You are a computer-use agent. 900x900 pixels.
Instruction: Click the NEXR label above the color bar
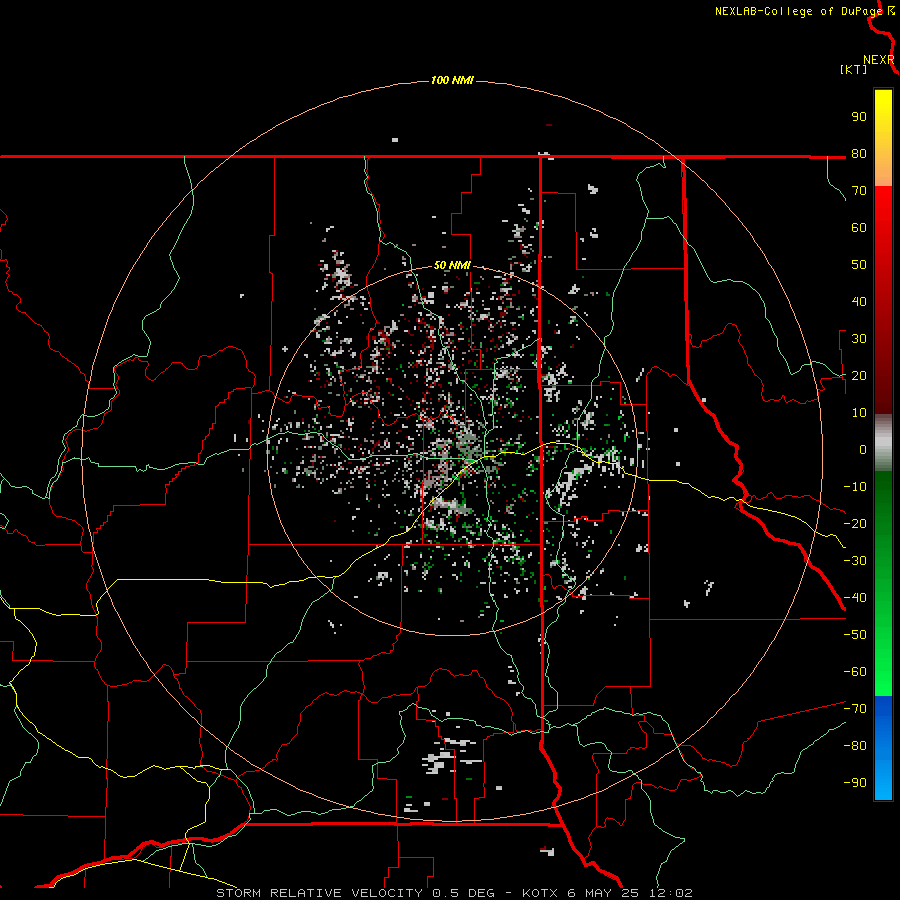[x=879, y=60]
